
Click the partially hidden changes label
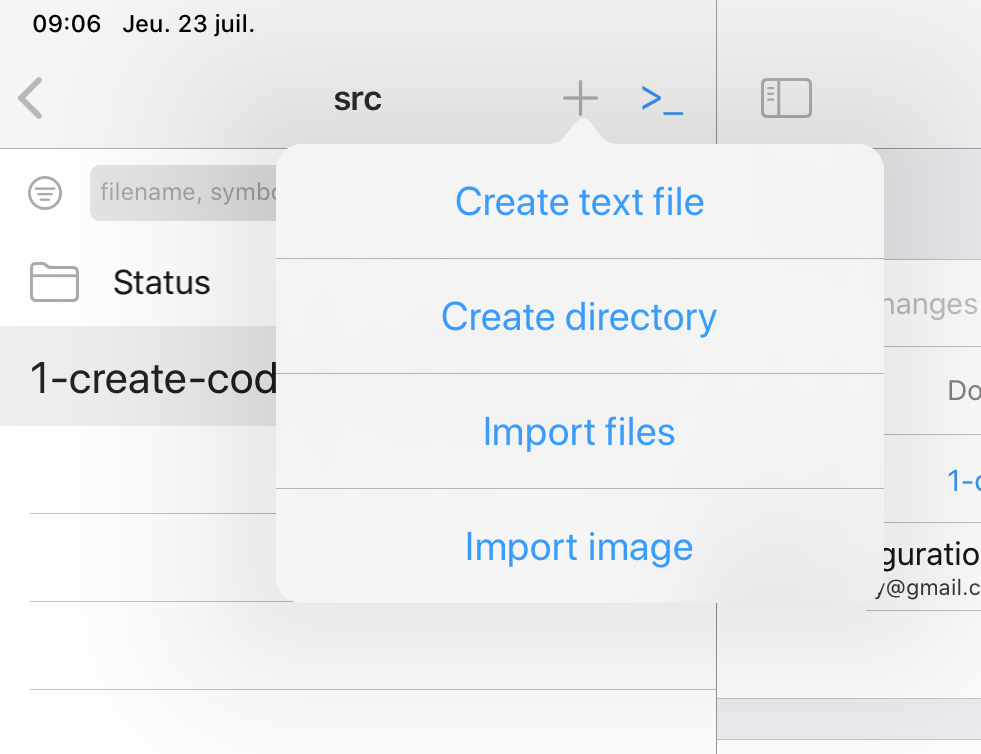pos(931,305)
